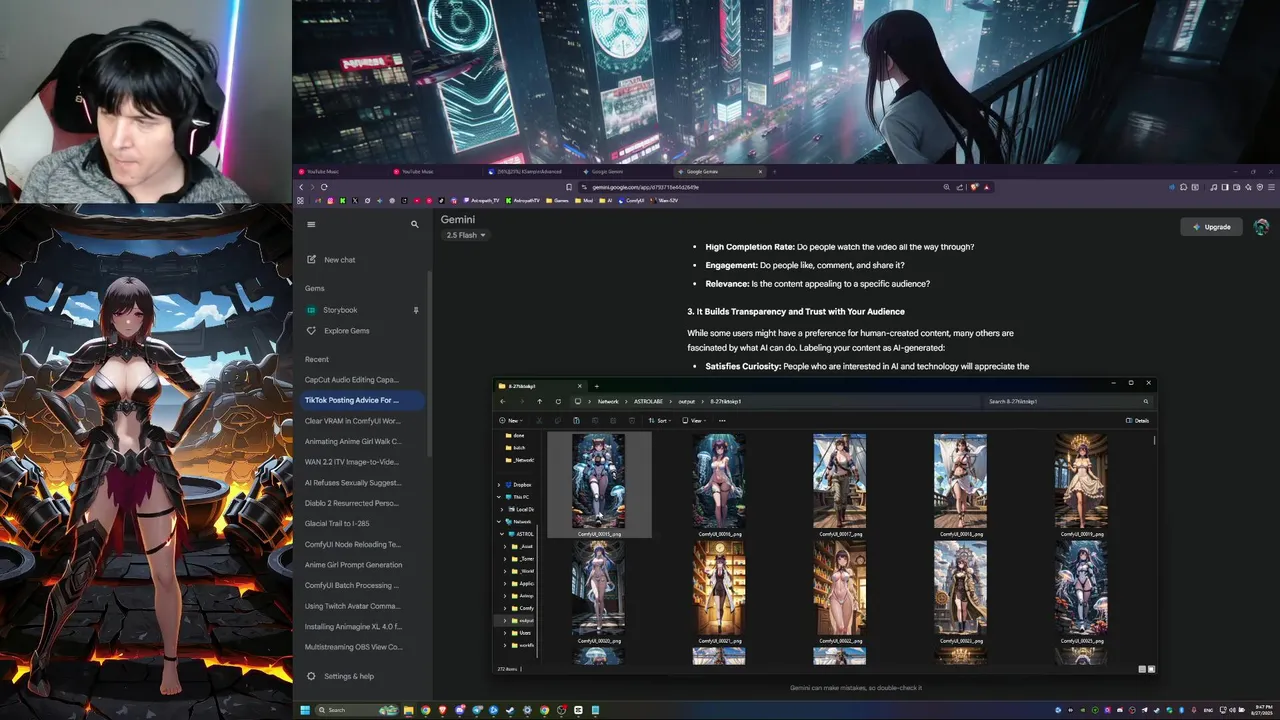The image size is (1280, 720).
Task: Switch to second YouTube Music browser tab
Action: point(434,172)
